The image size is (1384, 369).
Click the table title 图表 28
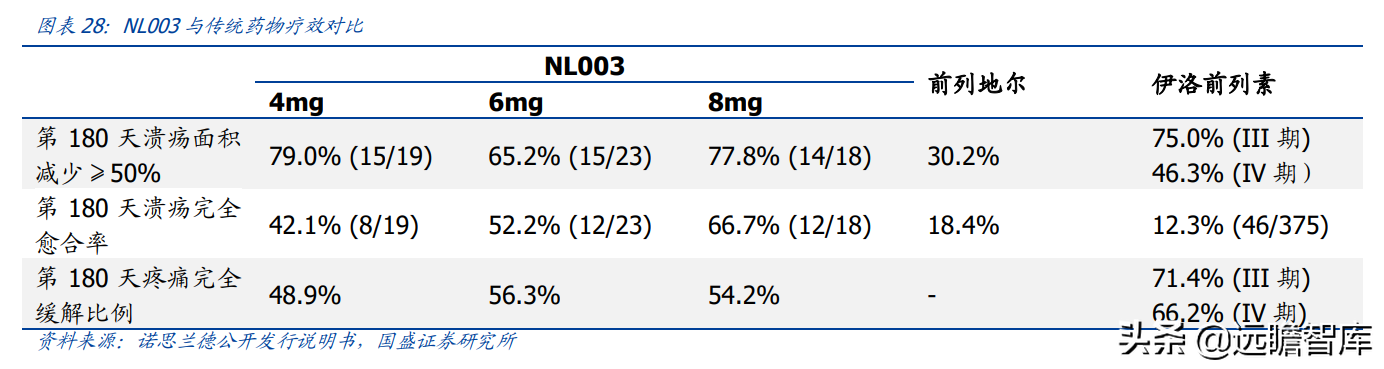point(200,26)
